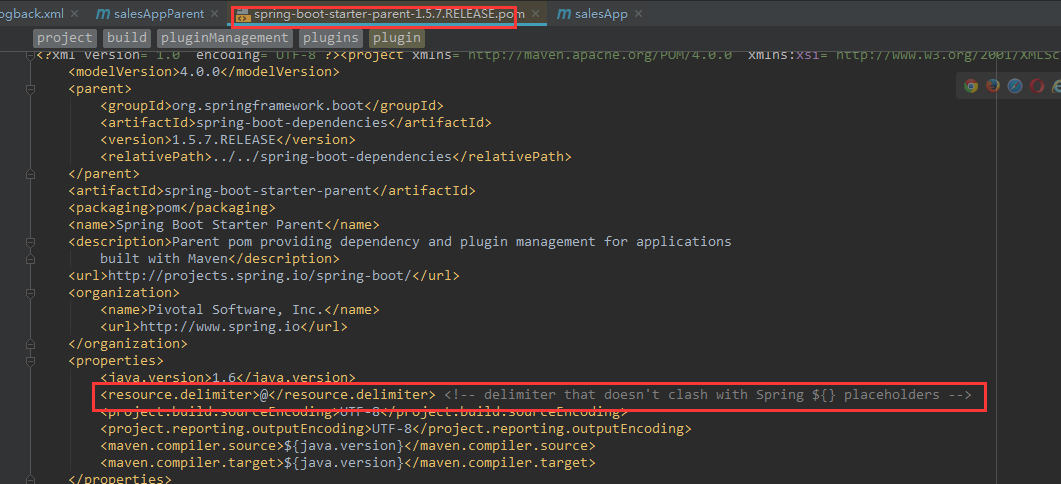Screen dimensions: 1061x484
Task: Click 'built with Maven' description line
Action: tap(220, 259)
